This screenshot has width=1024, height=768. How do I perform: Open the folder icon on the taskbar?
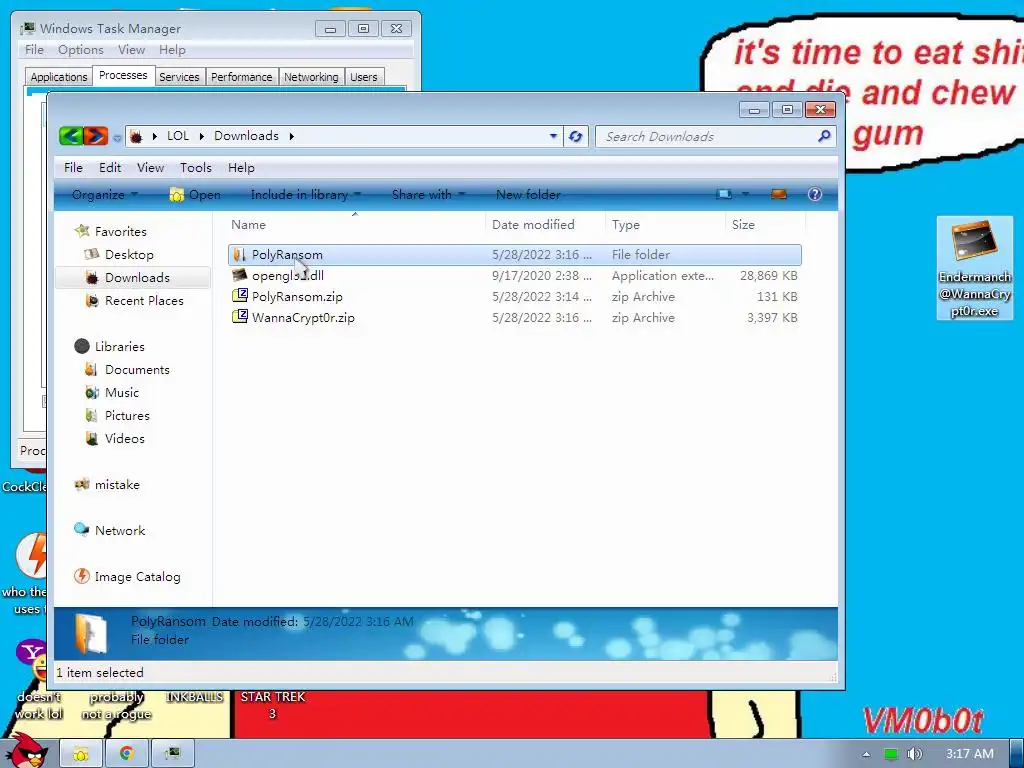click(x=81, y=754)
